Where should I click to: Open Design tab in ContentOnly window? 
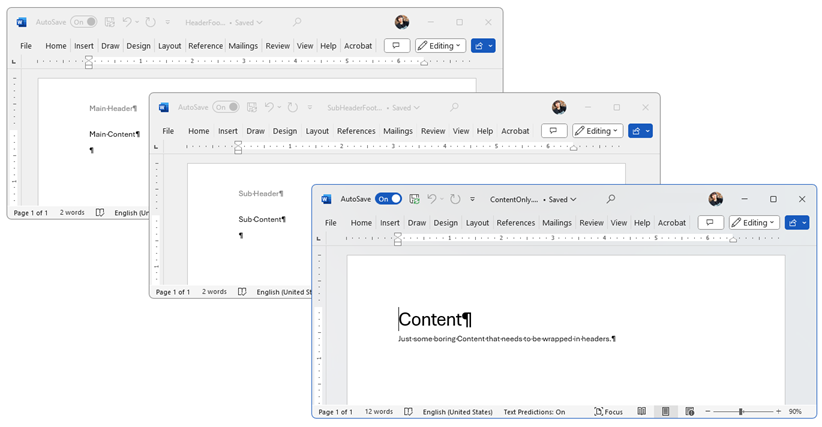pyautogui.click(x=446, y=223)
